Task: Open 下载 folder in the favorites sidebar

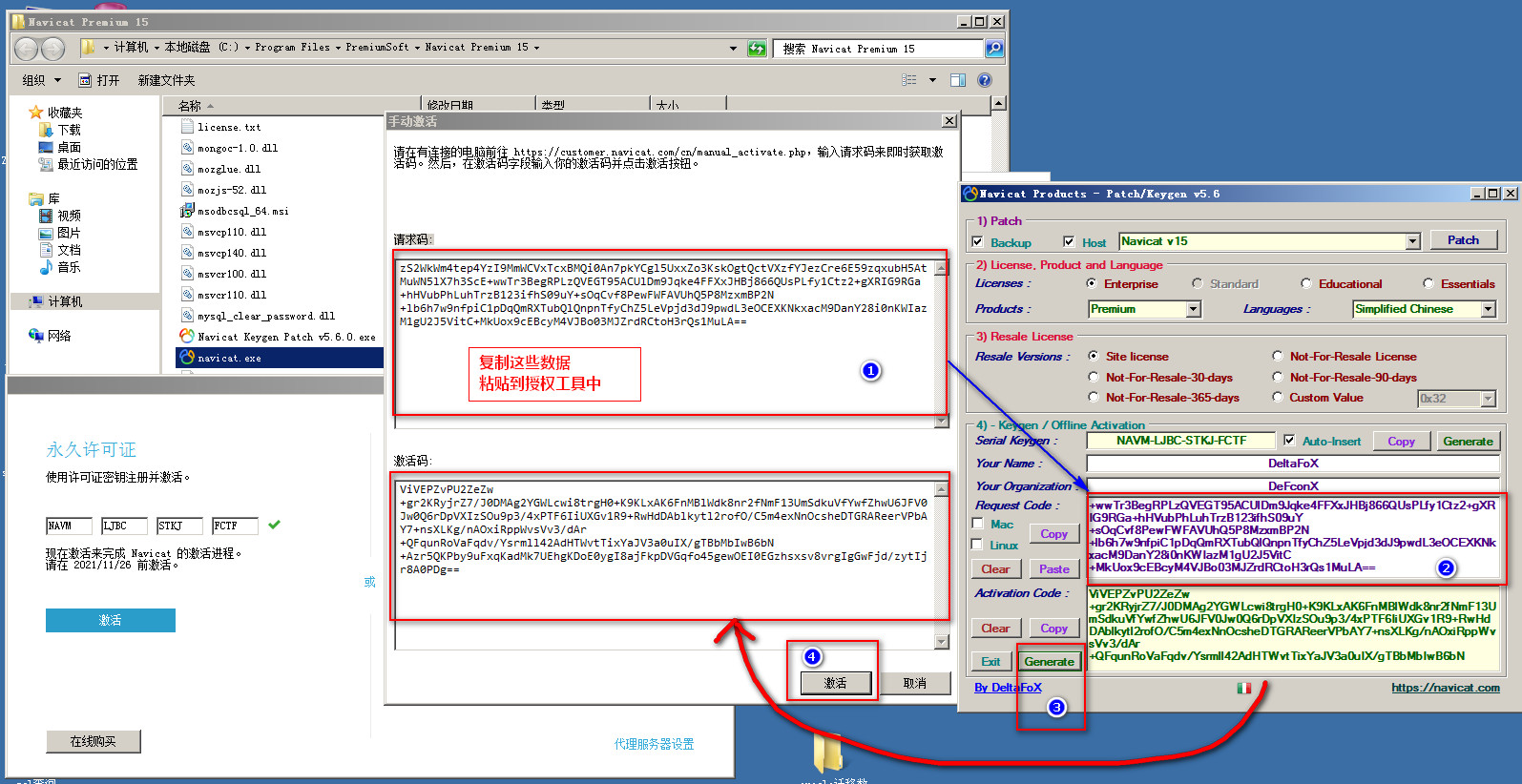Action: pyautogui.click(x=69, y=130)
